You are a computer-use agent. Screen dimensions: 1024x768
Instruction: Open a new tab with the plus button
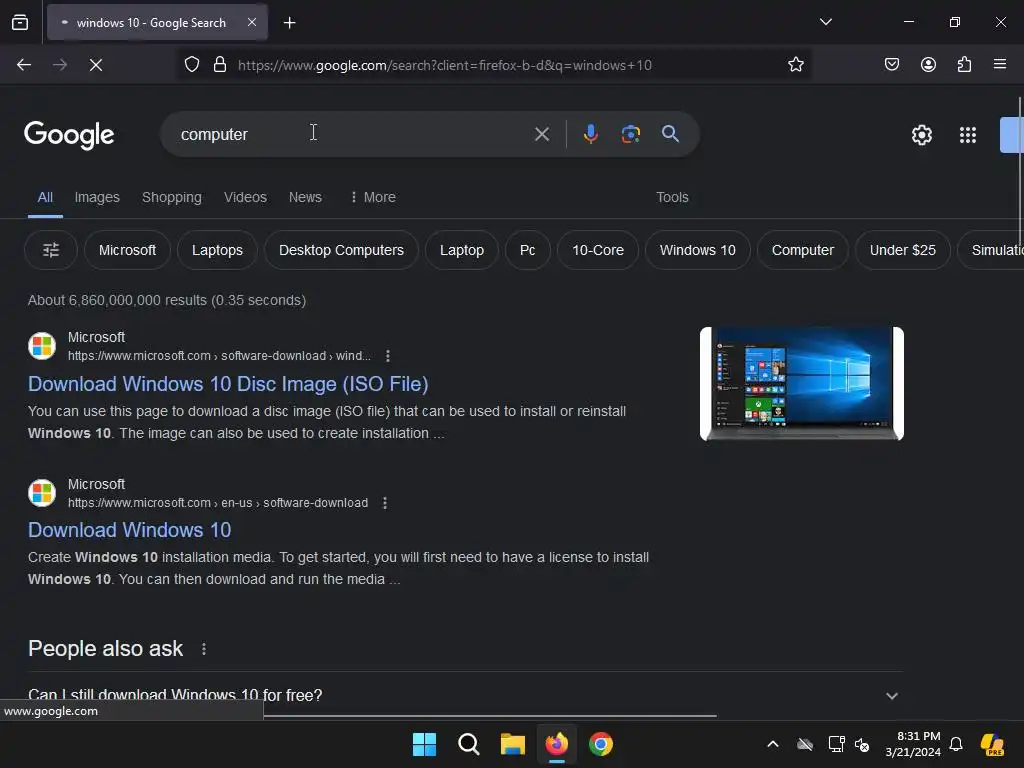click(x=289, y=23)
